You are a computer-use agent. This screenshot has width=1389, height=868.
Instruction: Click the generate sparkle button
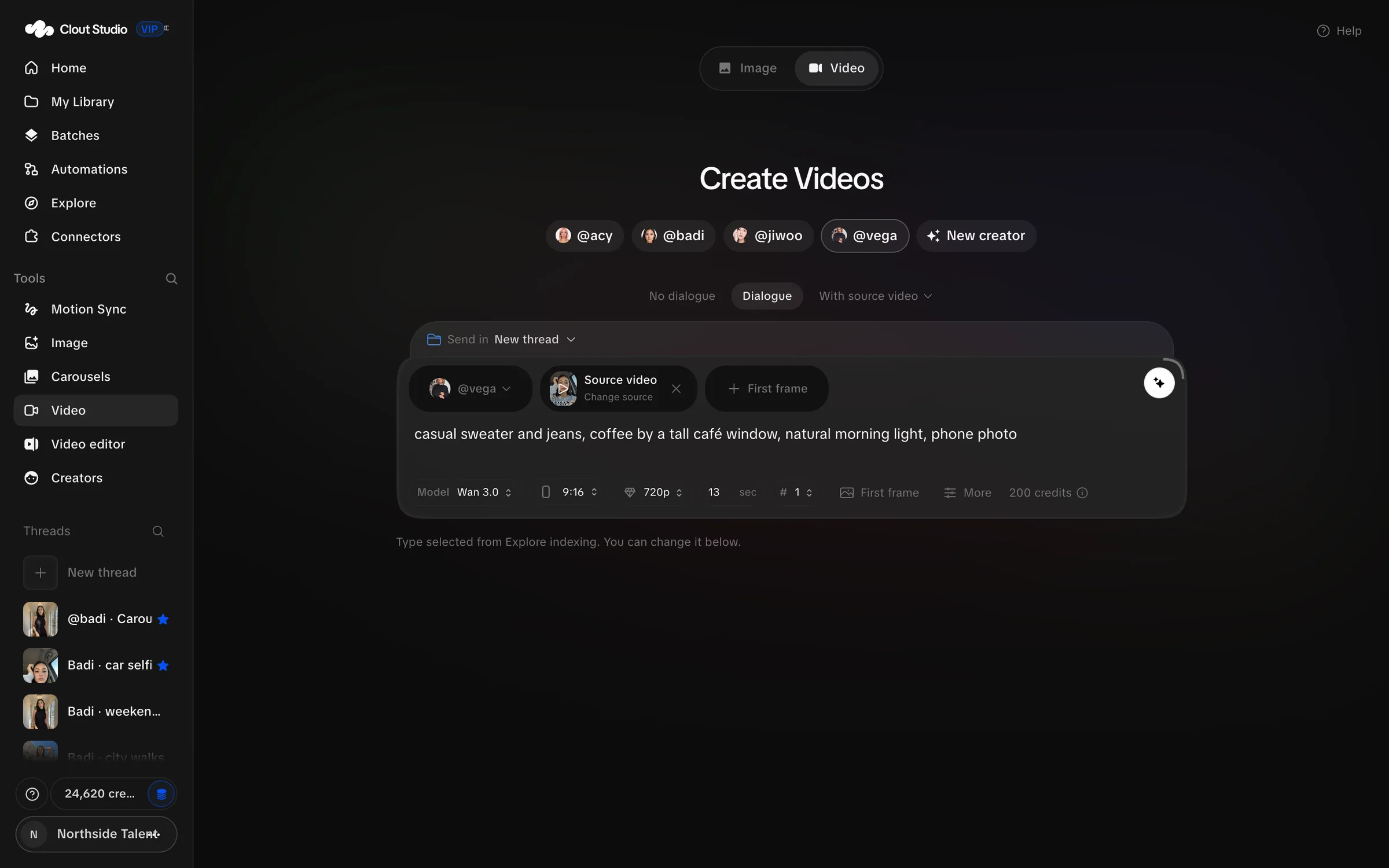[1159, 383]
